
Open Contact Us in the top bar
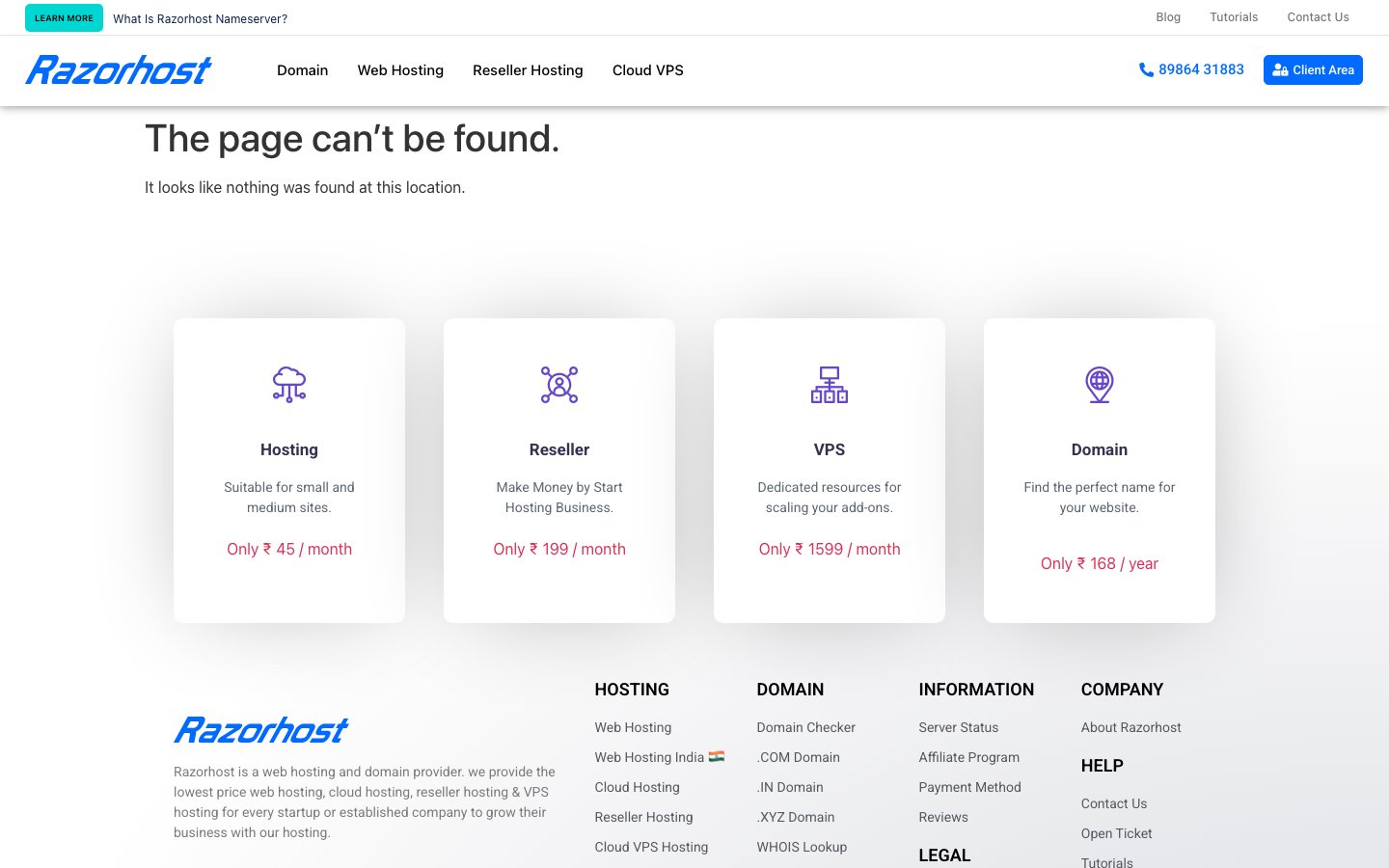click(1318, 17)
